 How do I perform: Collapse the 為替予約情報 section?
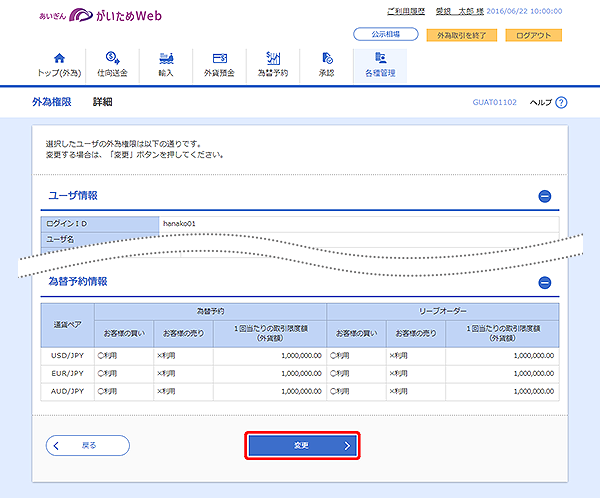[545, 283]
